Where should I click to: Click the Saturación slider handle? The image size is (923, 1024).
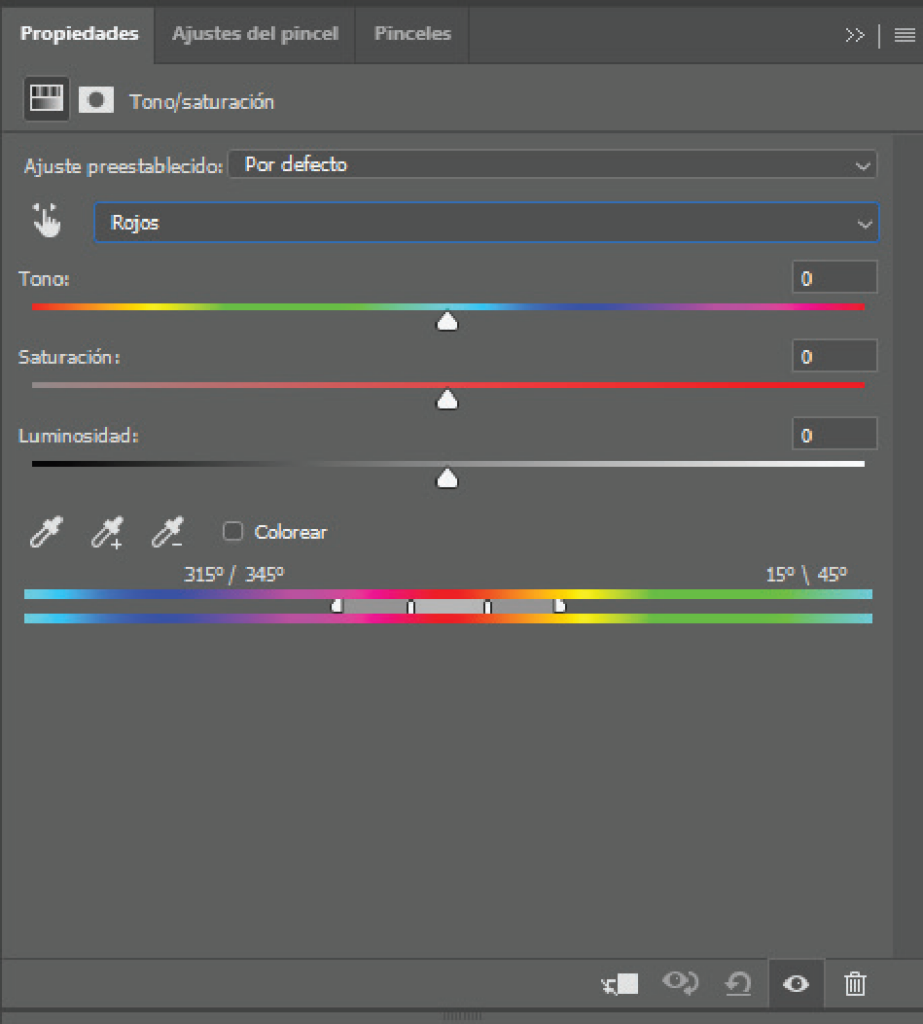(447, 400)
